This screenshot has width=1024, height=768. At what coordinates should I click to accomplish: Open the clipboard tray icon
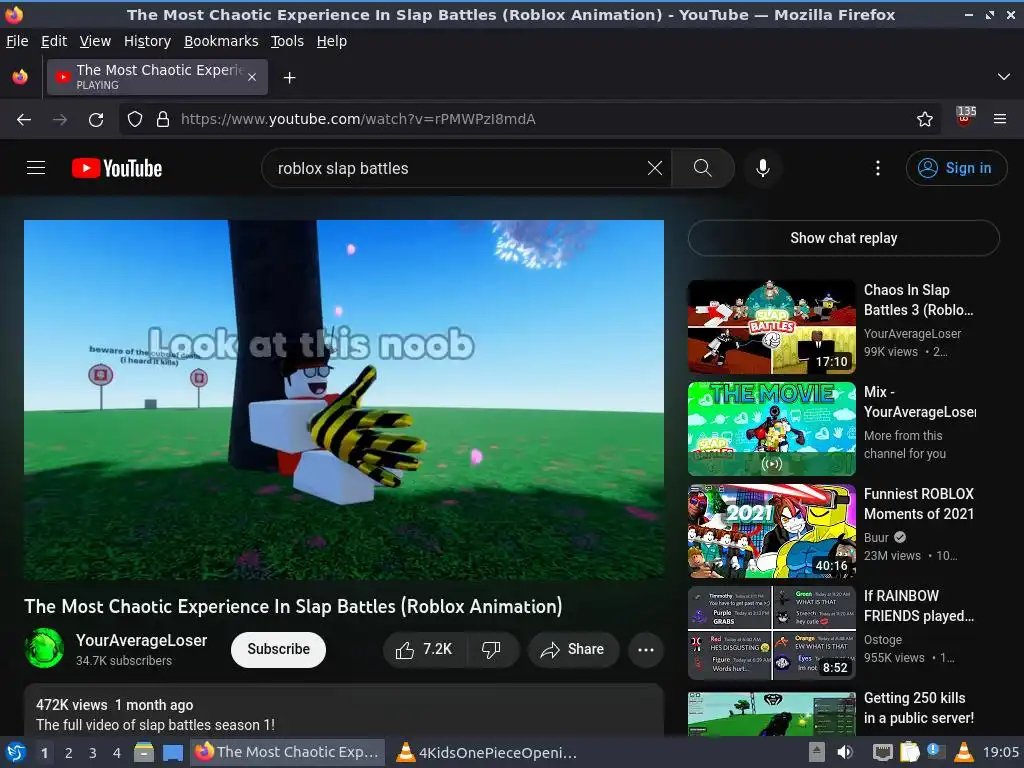tap(909, 752)
